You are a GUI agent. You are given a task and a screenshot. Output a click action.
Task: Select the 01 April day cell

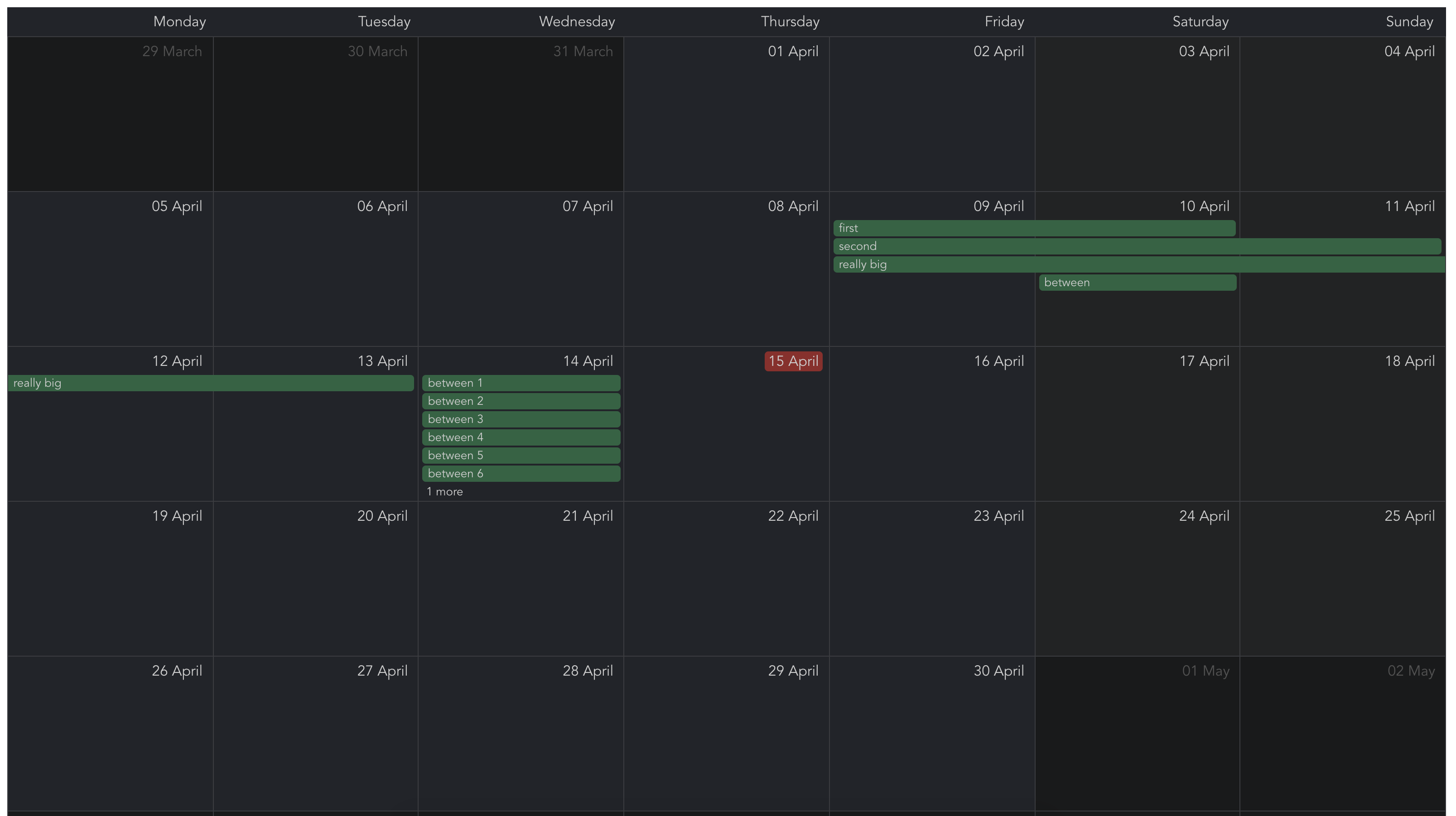[726, 119]
